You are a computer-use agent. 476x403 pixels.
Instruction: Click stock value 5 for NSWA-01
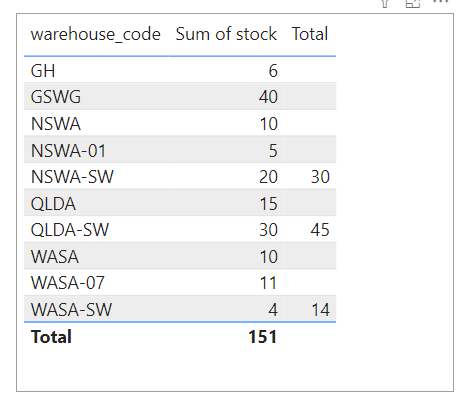coord(273,151)
